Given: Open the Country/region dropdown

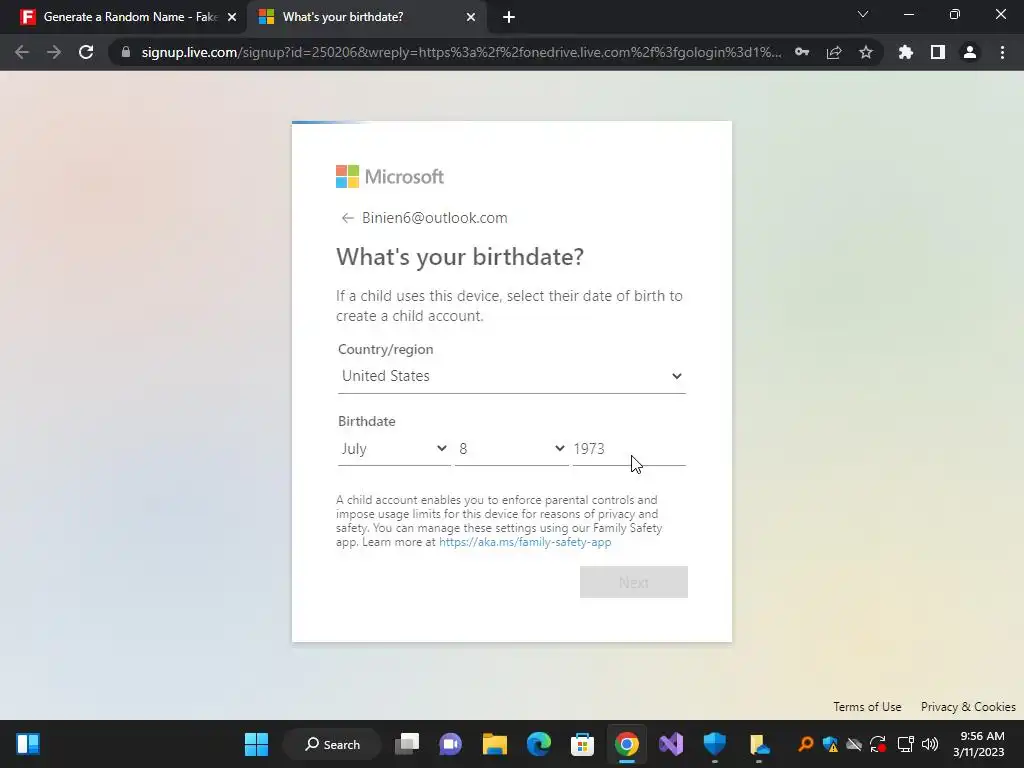Looking at the screenshot, I should pyautogui.click(x=511, y=376).
